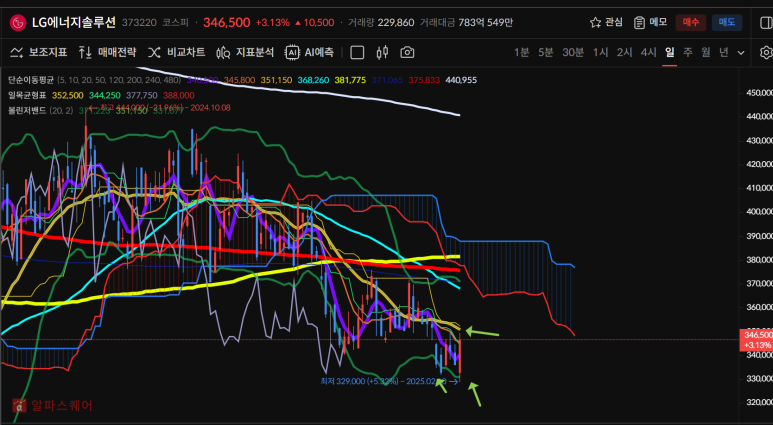Click the blue 매도 sell button

click(727, 22)
